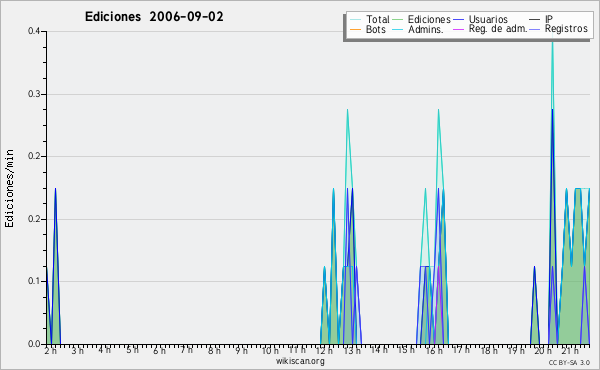Click the 18 h x-axis label
The height and width of the screenshot is (370, 600).
(489, 351)
